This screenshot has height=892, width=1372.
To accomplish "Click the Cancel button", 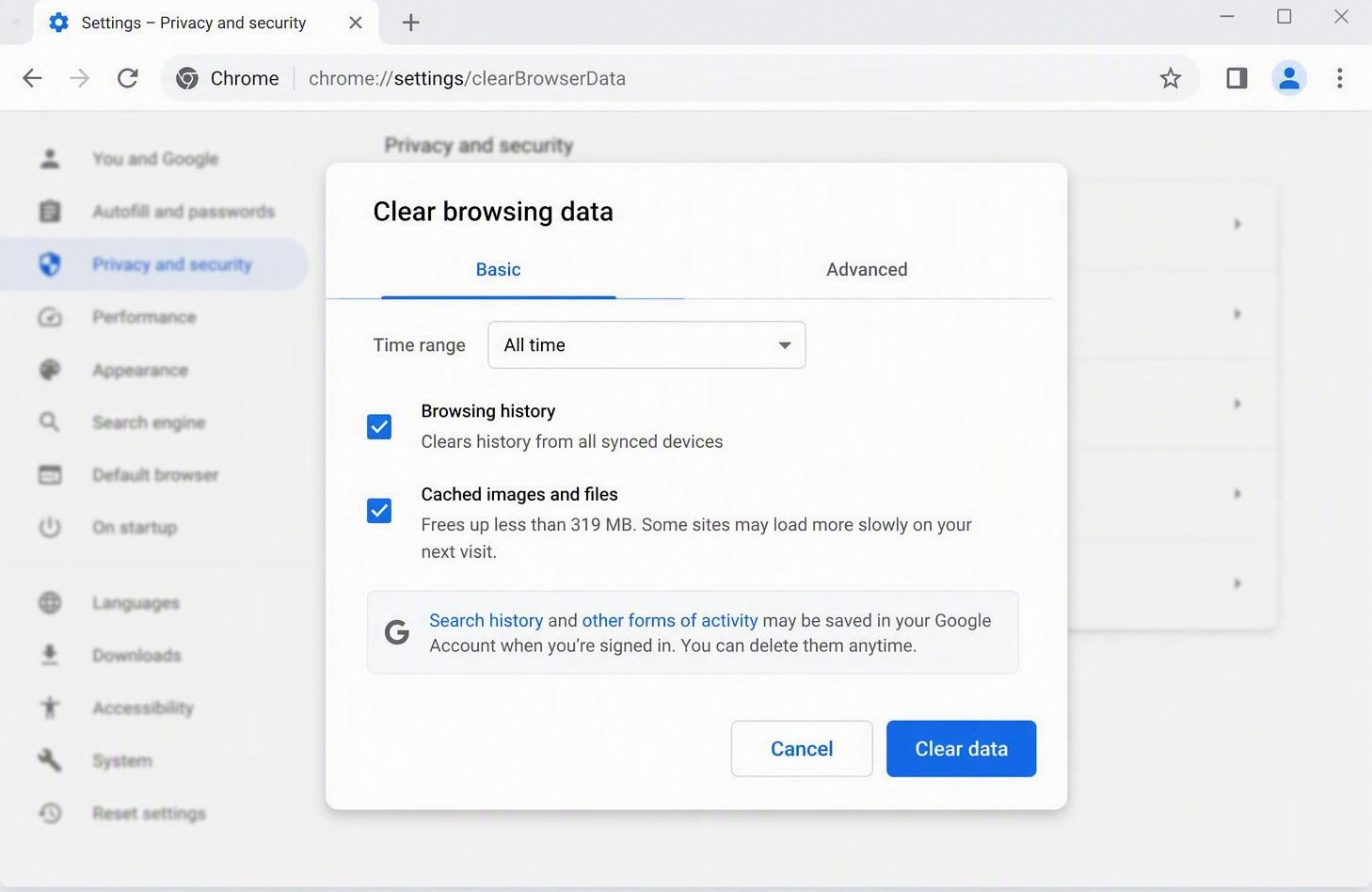I will pos(802,749).
